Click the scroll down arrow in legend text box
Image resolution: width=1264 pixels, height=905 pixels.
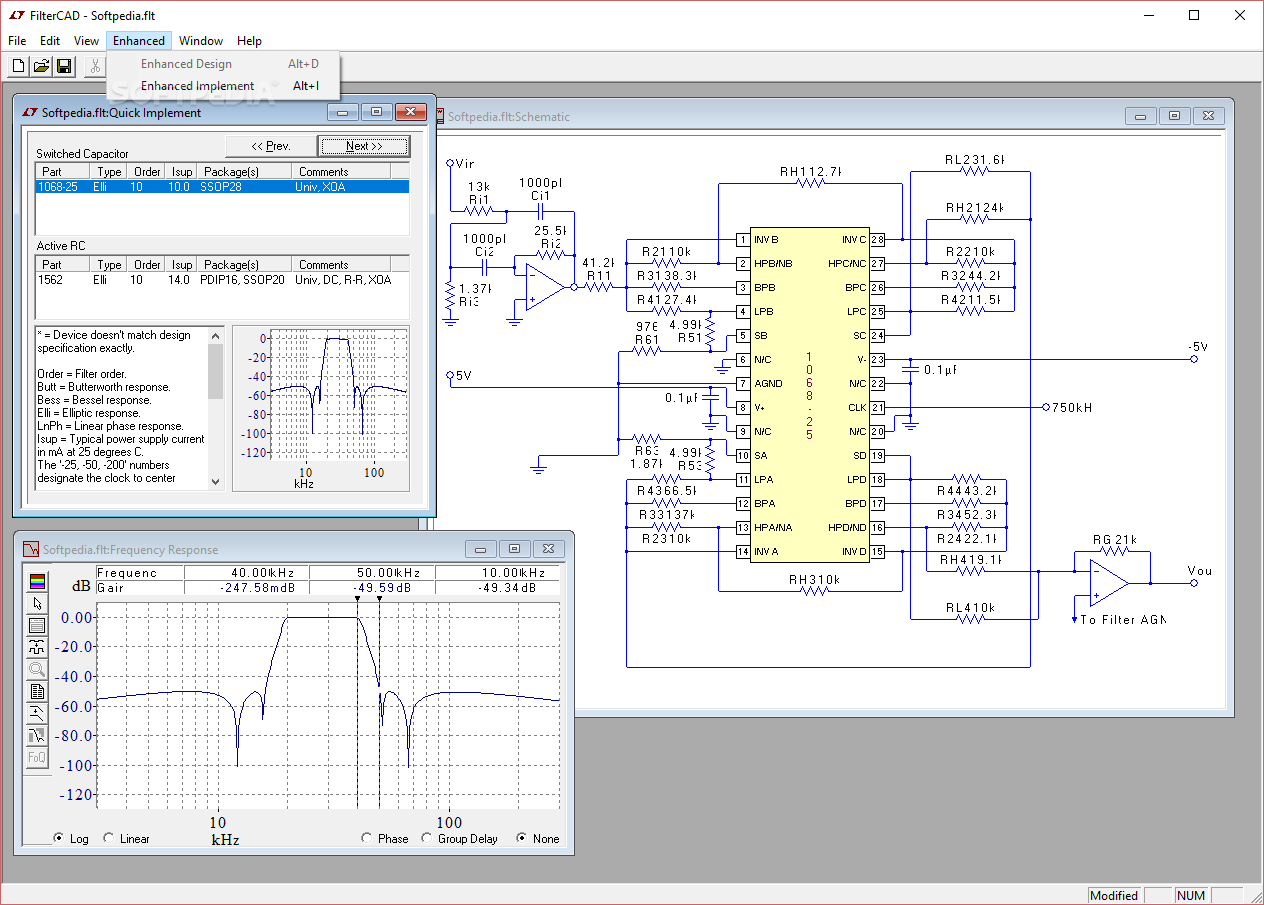pos(216,481)
